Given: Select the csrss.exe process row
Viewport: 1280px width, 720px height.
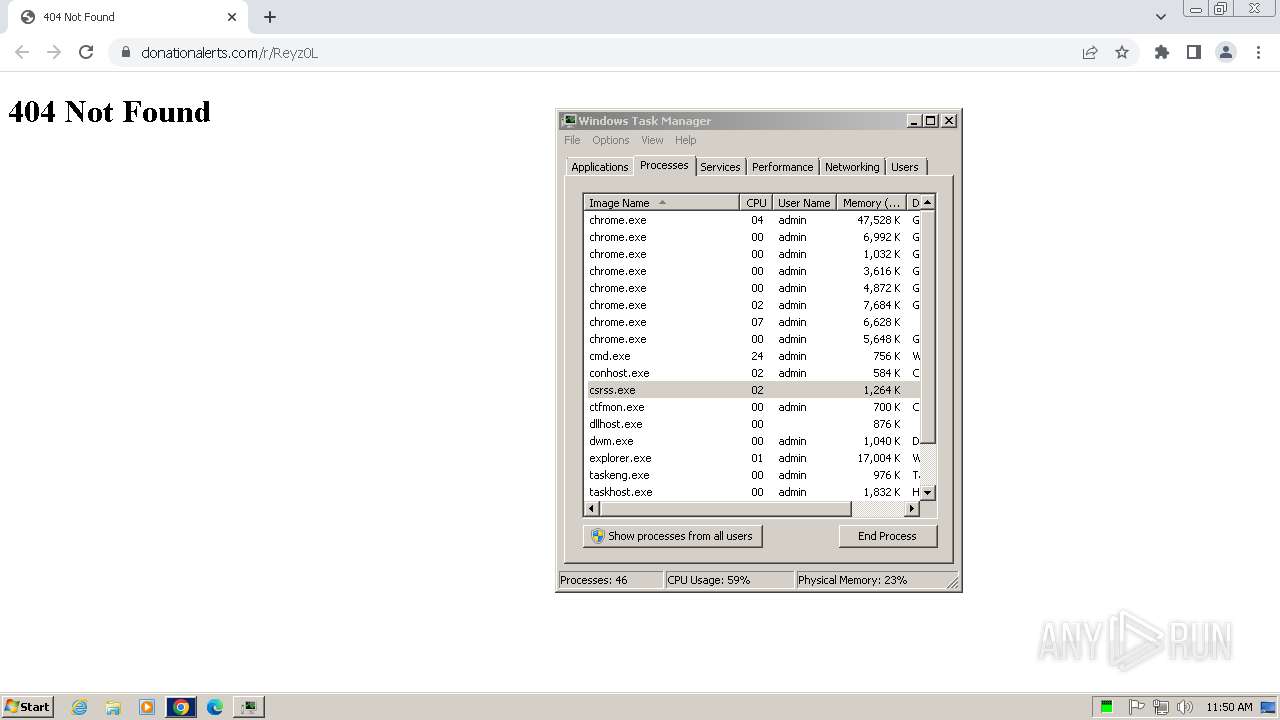Looking at the screenshot, I should tap(752, 390).
